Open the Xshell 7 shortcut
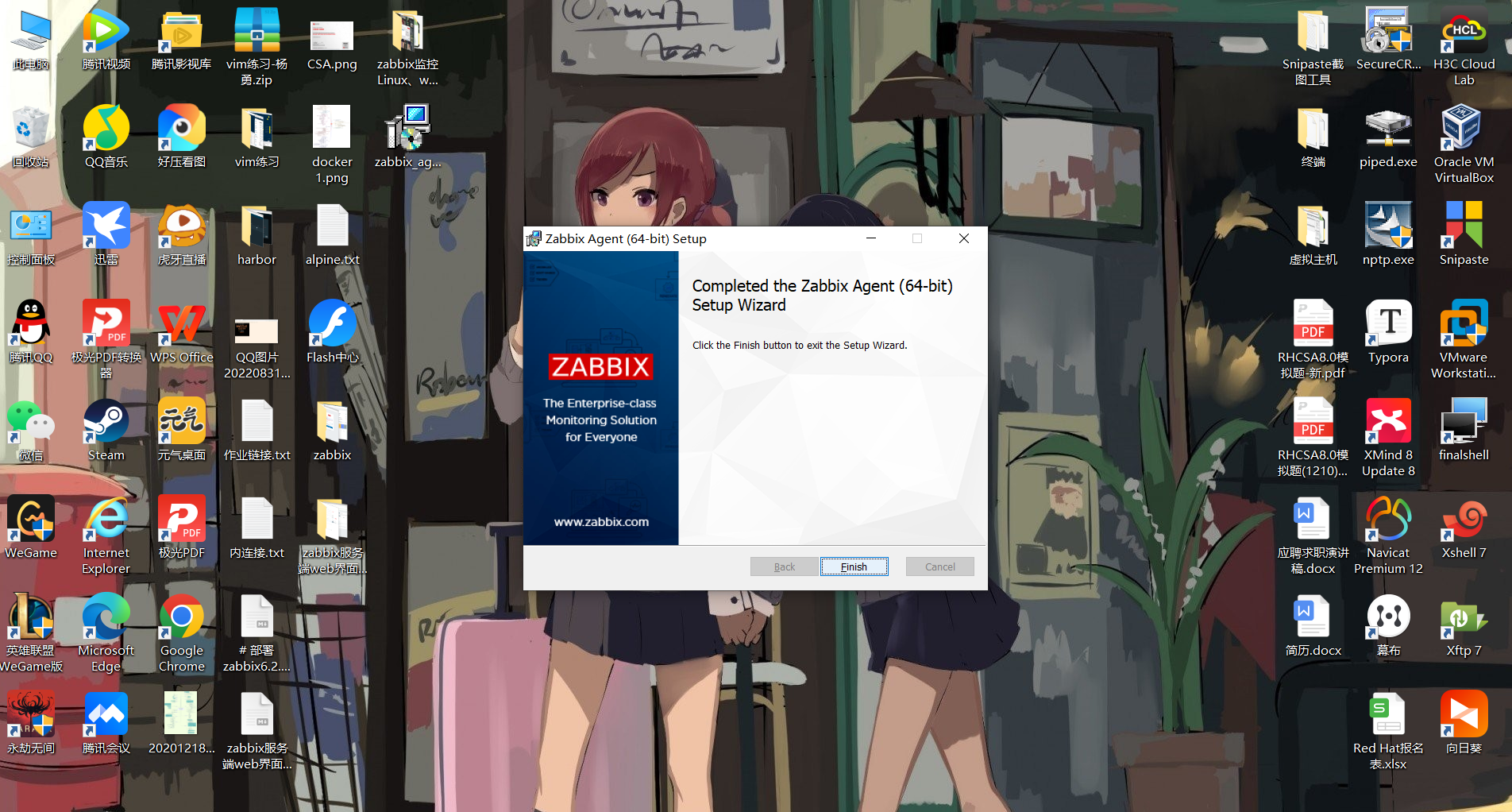1512x812 pixels. [x=1464, y=528]
